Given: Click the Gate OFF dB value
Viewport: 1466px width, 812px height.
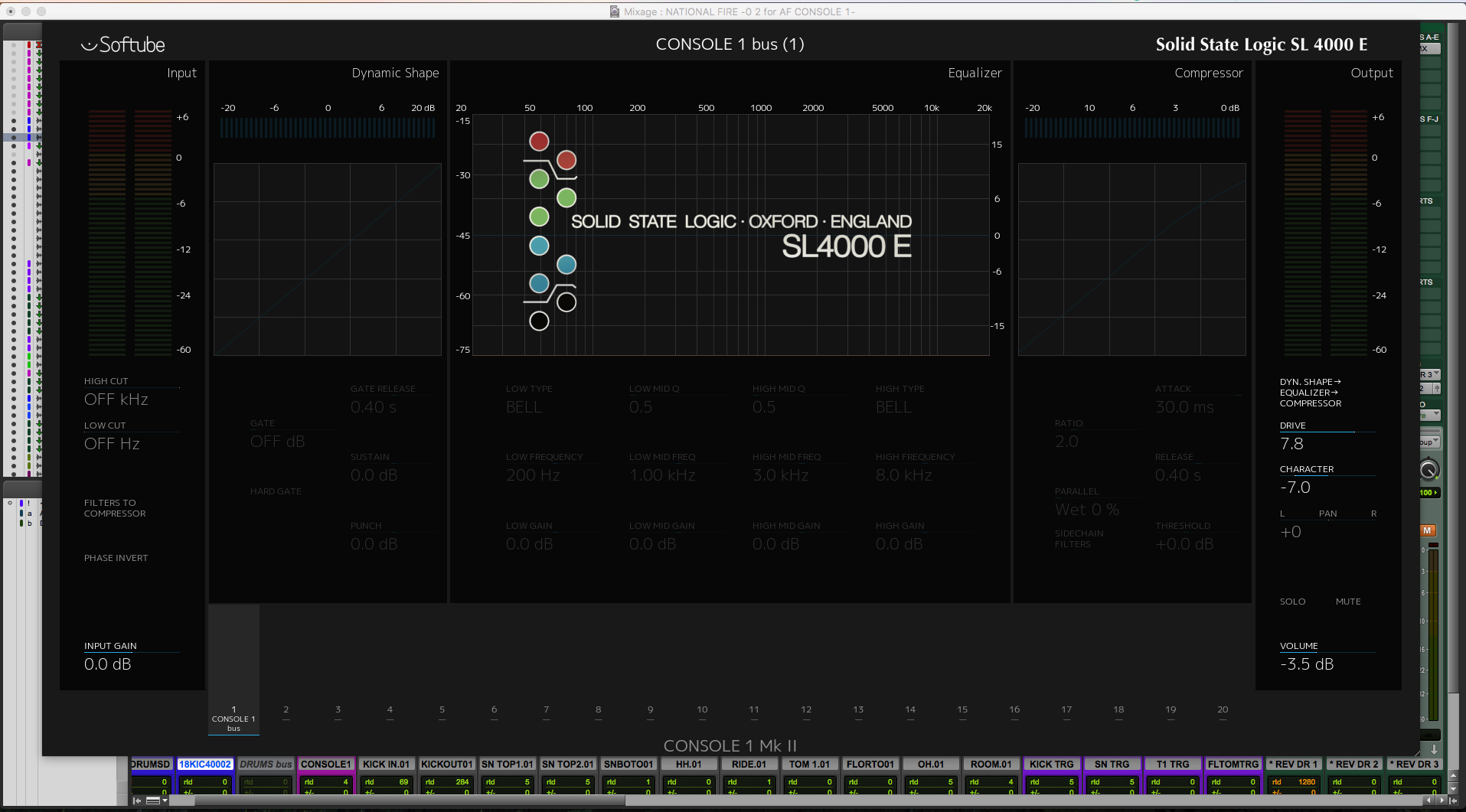Looking at the screenshot, I should click(x=278, y=442).
